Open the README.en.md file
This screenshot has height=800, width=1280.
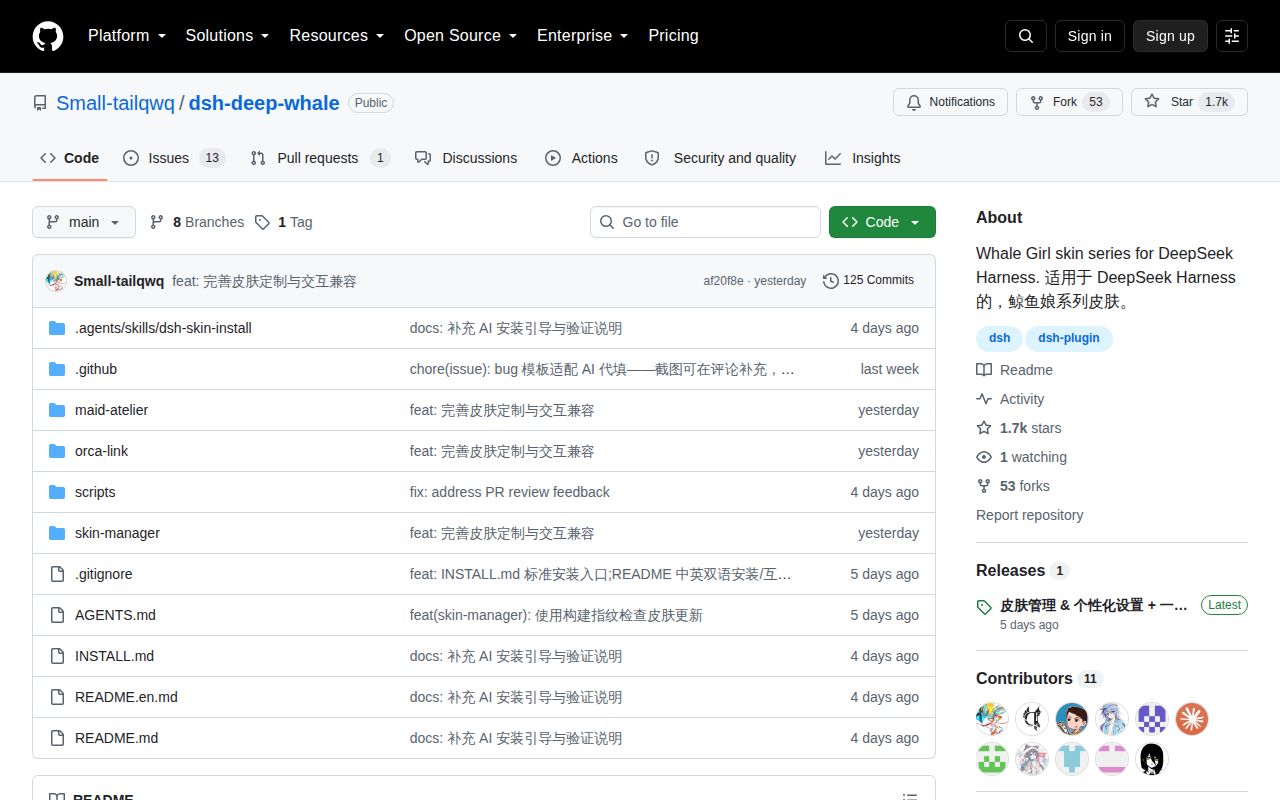point(126,697)
